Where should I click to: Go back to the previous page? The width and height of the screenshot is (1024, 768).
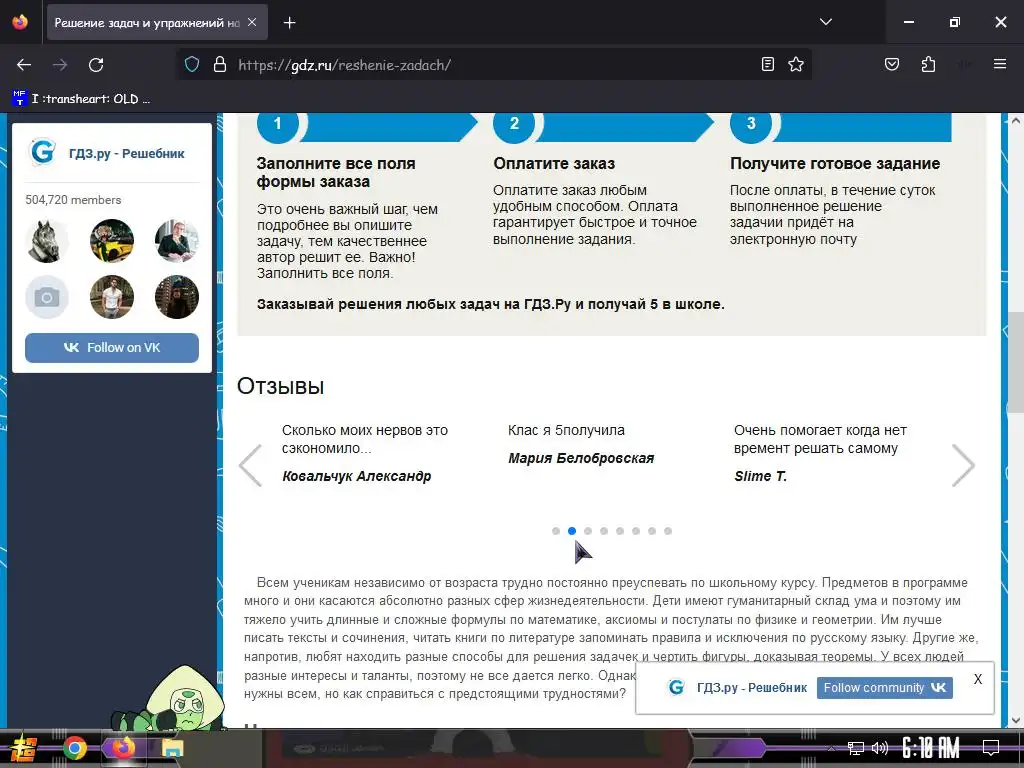24,65
